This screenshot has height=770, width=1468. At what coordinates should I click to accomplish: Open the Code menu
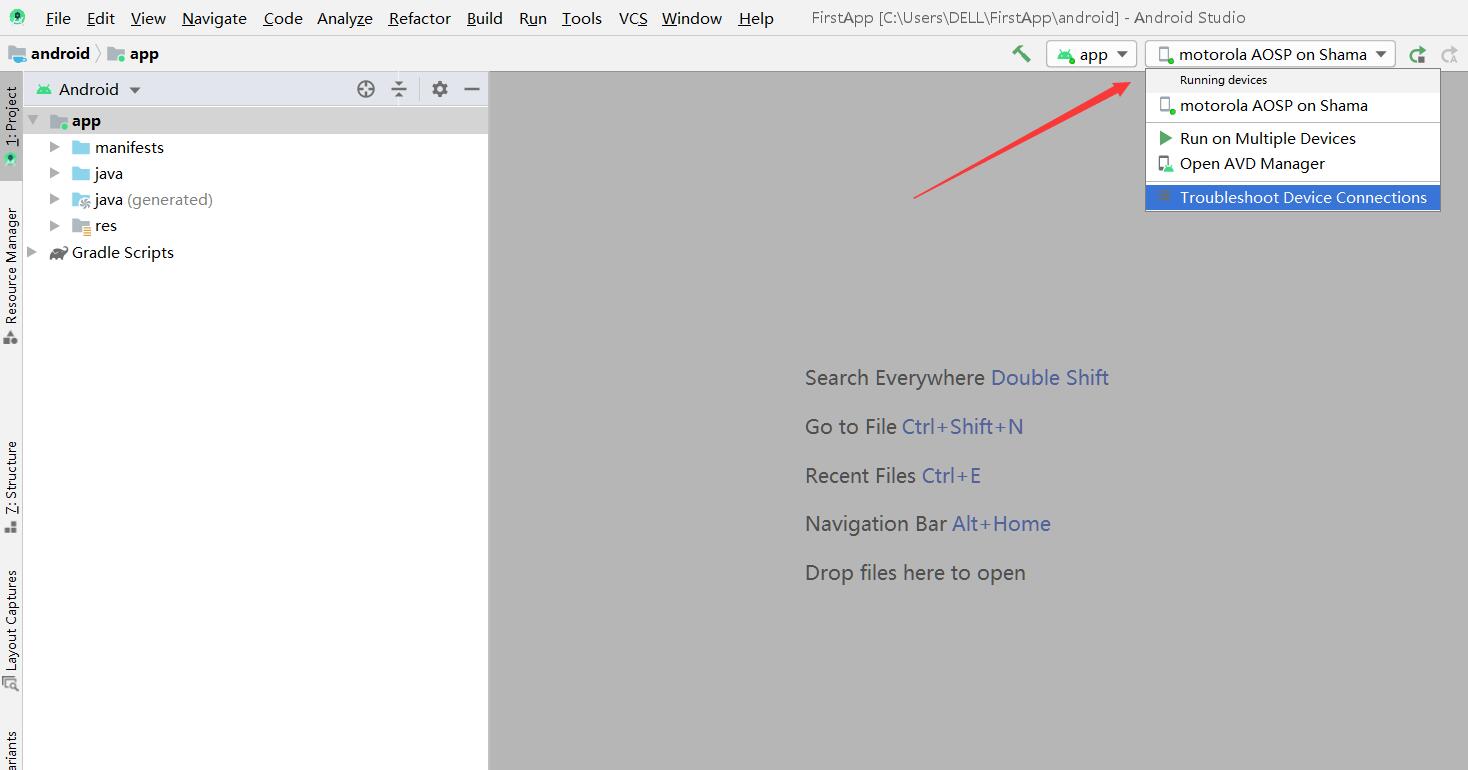tap(283, 18)
